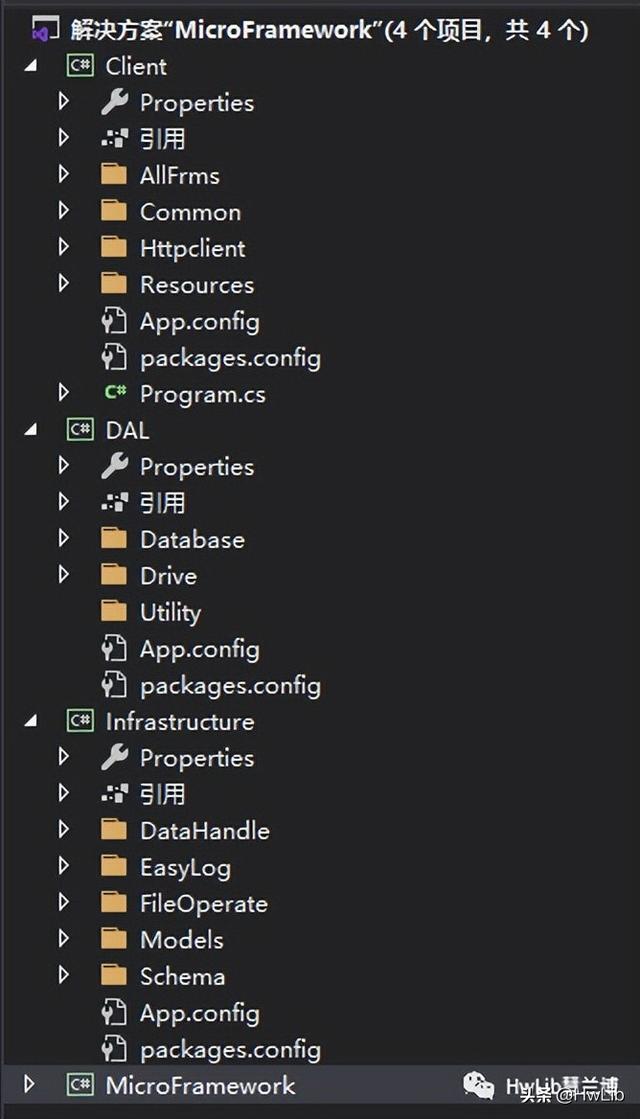Click the Client project C# icon

click(x=80, y=66)
